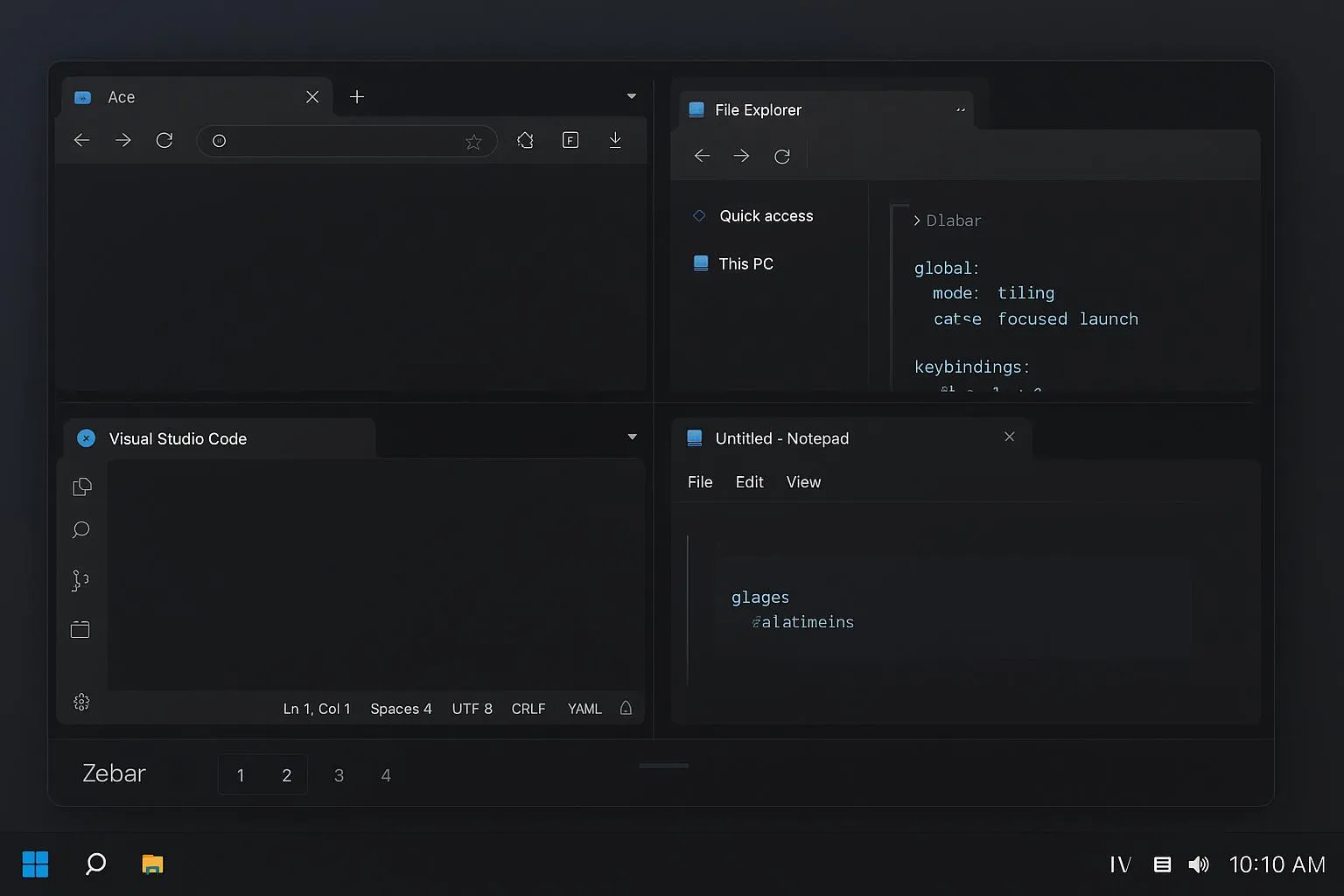
Task: Switch to Zebar workspace 4
Action: click(386, 775)
